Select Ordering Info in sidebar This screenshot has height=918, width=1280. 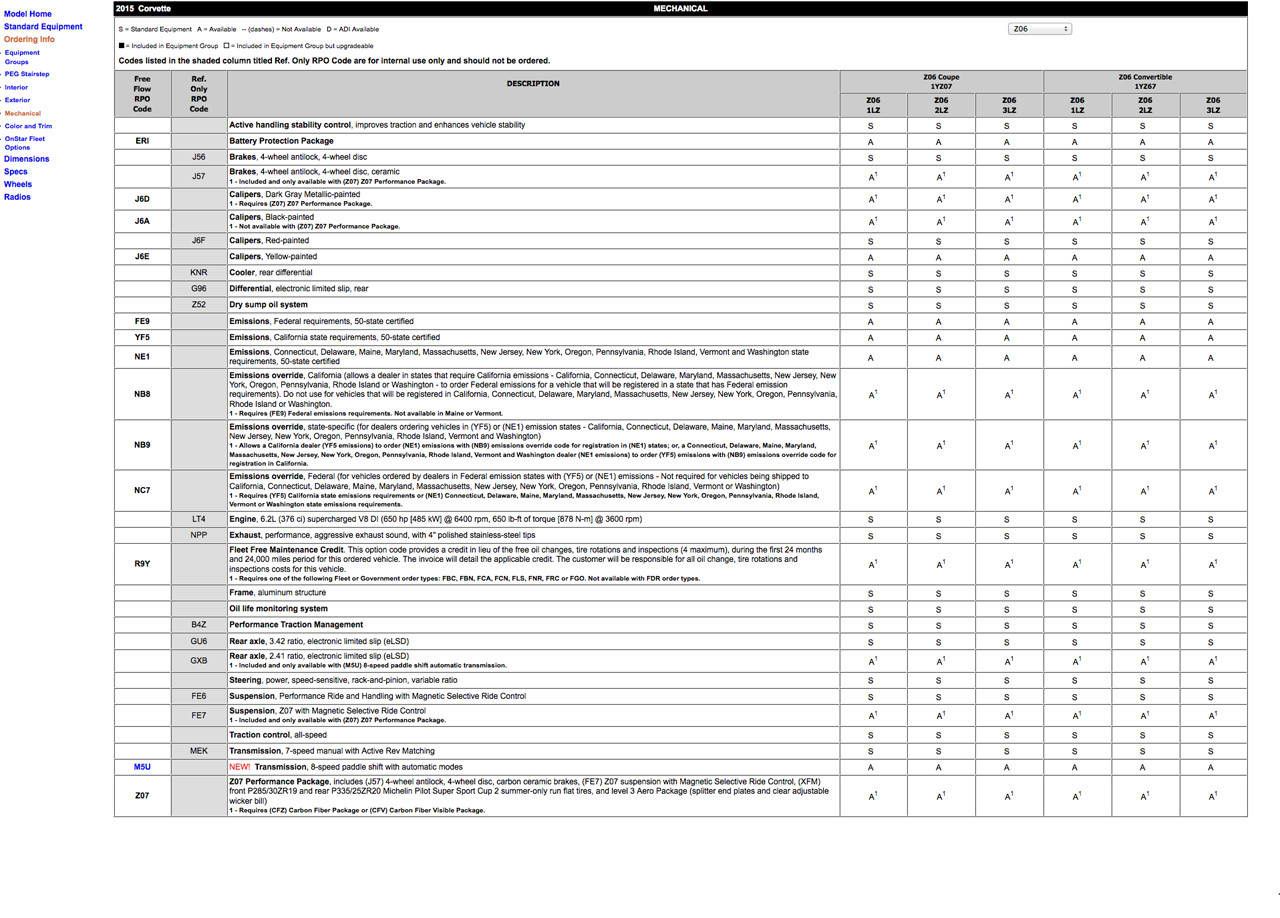pyautogui.click(x=29, y=40)
